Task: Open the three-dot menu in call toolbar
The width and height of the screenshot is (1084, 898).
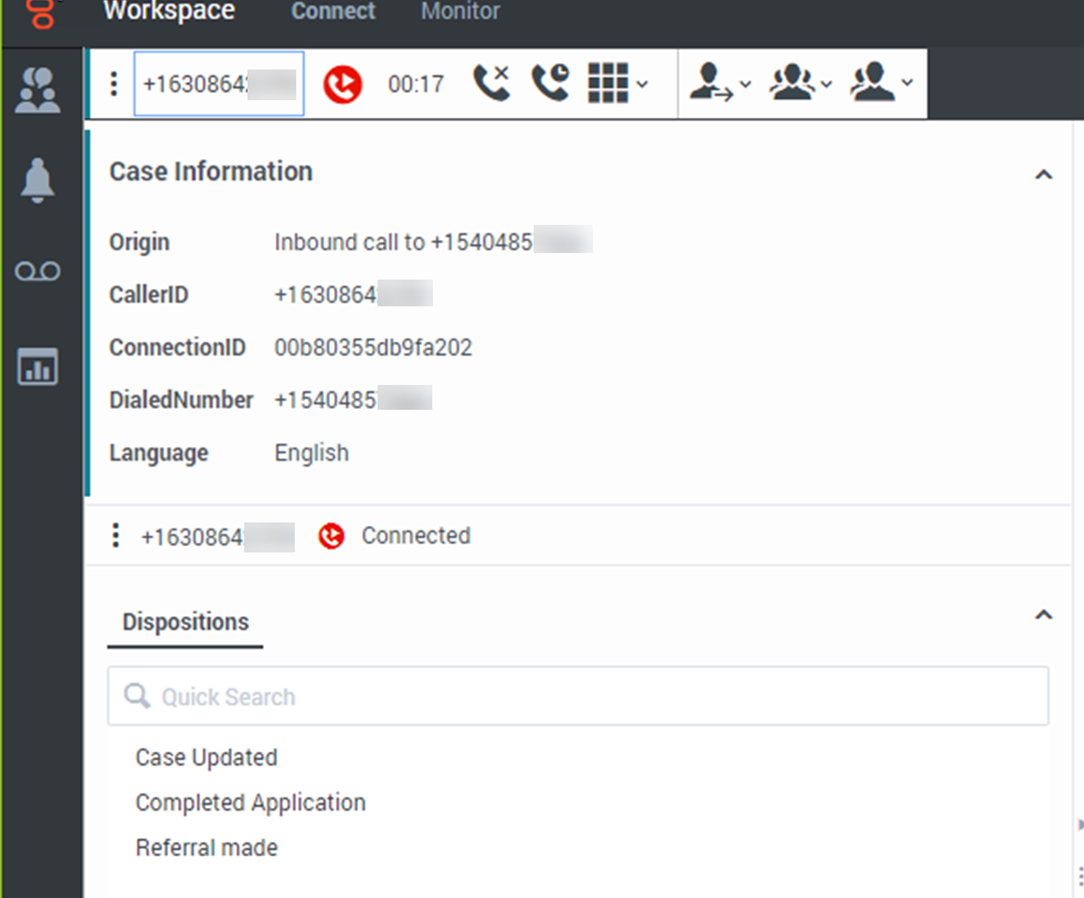Action: pos(113,84)
